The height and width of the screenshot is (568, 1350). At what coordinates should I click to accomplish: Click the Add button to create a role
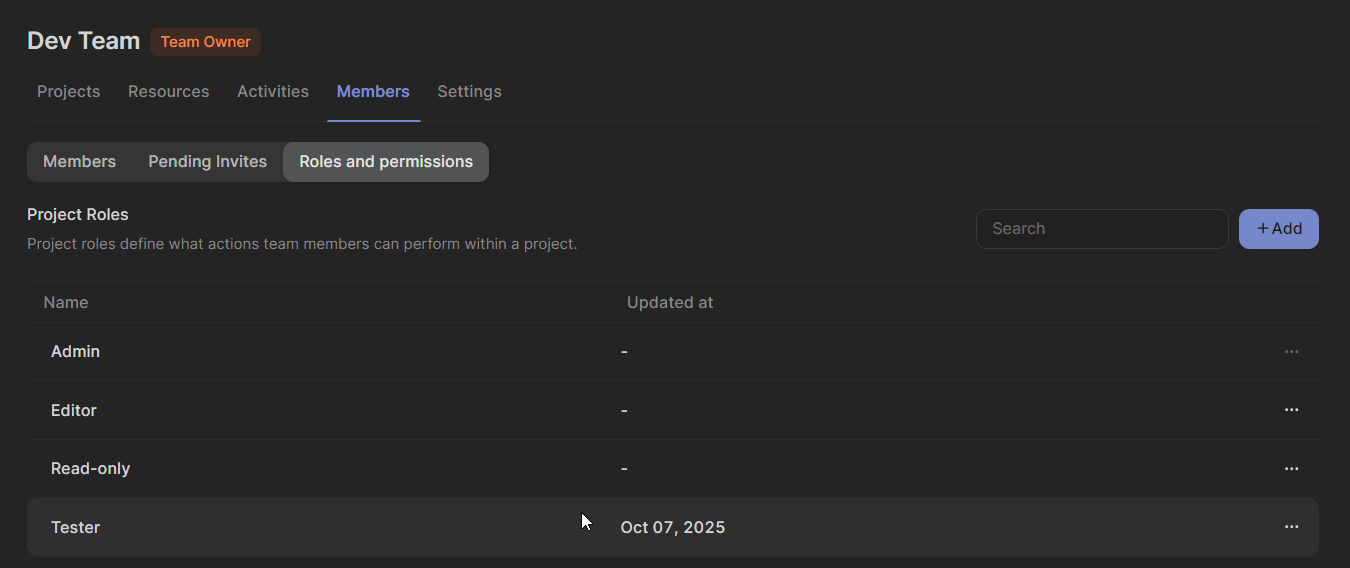[x=1278, y=229]
